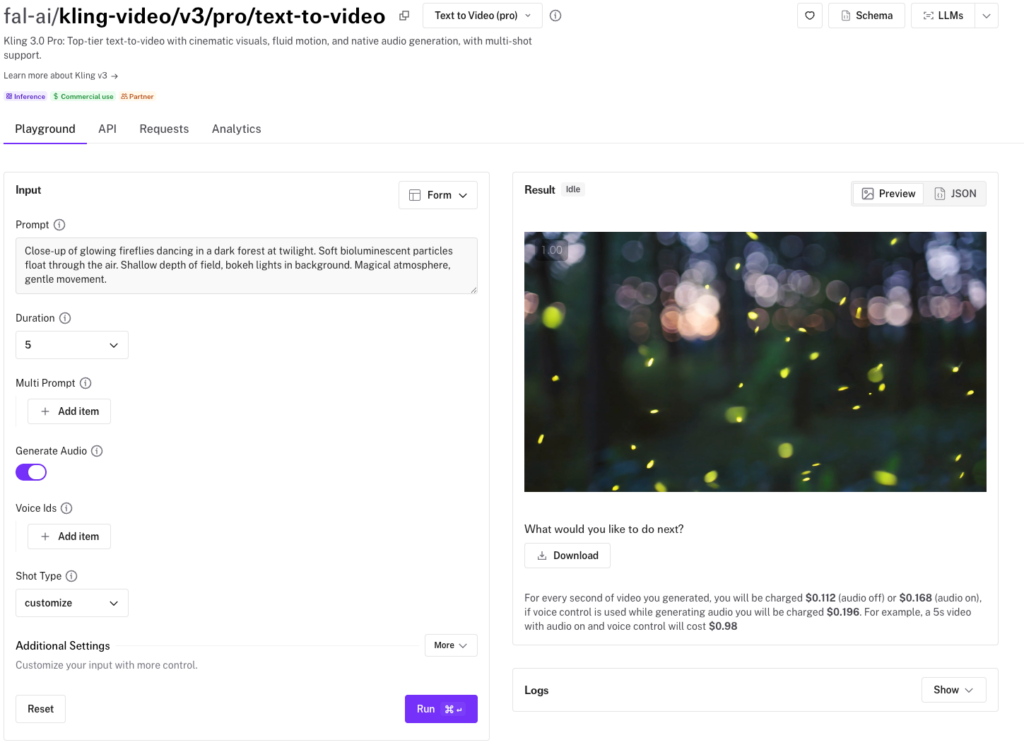The image size is (1024, 745).
Task: Switch to the API tab
Action: click(107, 129)
